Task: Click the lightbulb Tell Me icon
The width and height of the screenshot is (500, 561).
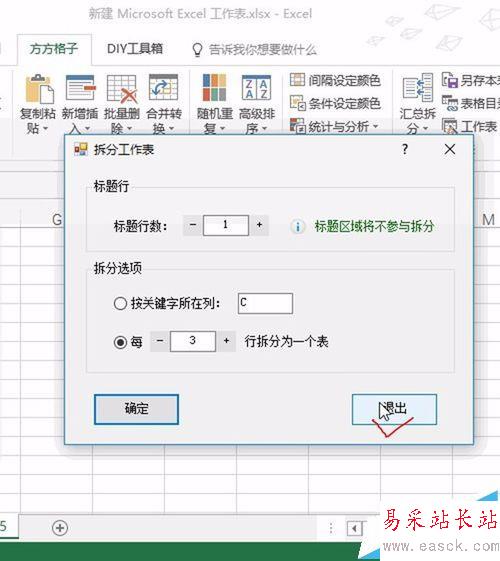Action: click(x=197, y=50)
